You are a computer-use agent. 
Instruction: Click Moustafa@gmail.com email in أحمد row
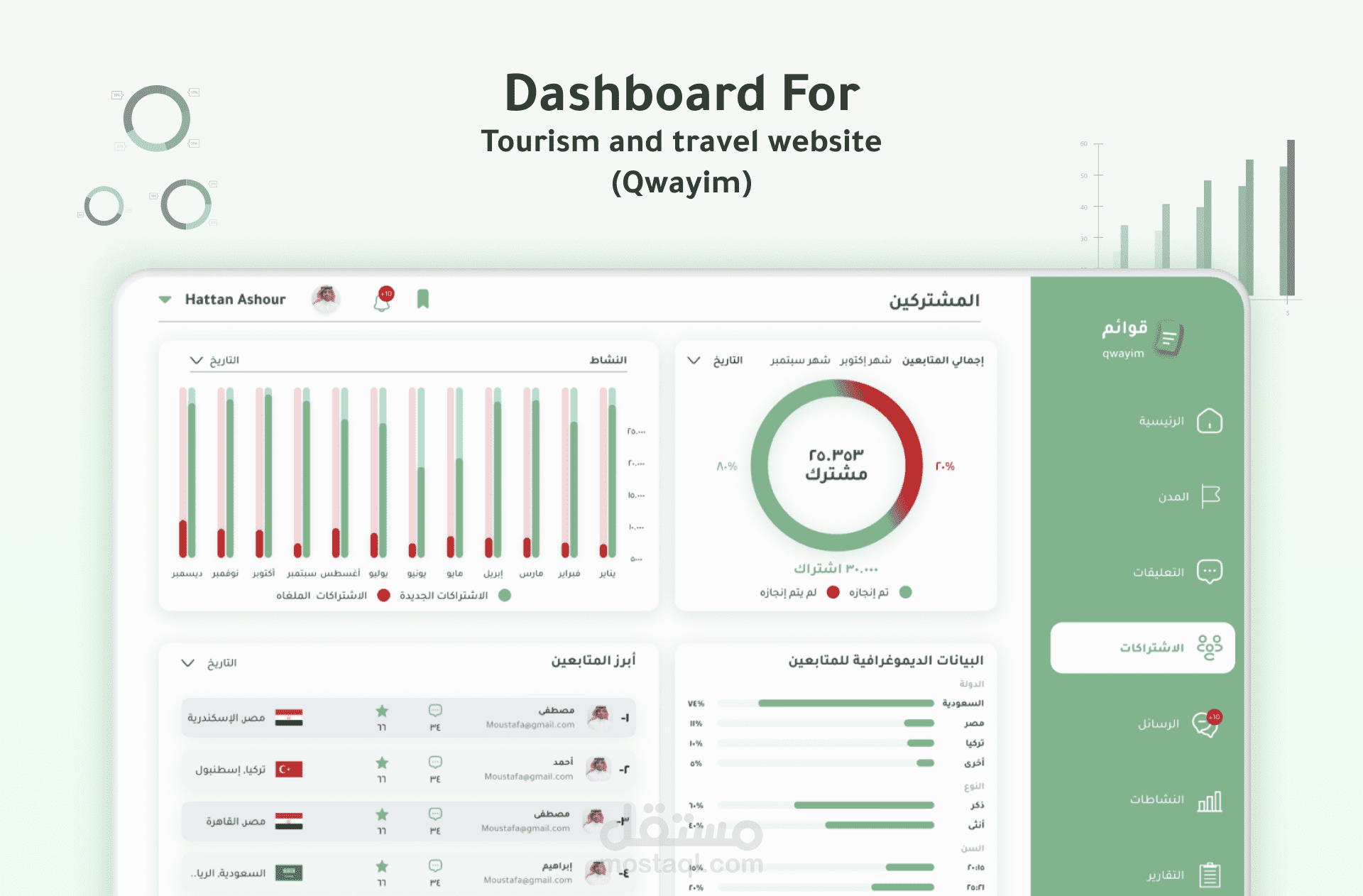click(x=529, y=777)
